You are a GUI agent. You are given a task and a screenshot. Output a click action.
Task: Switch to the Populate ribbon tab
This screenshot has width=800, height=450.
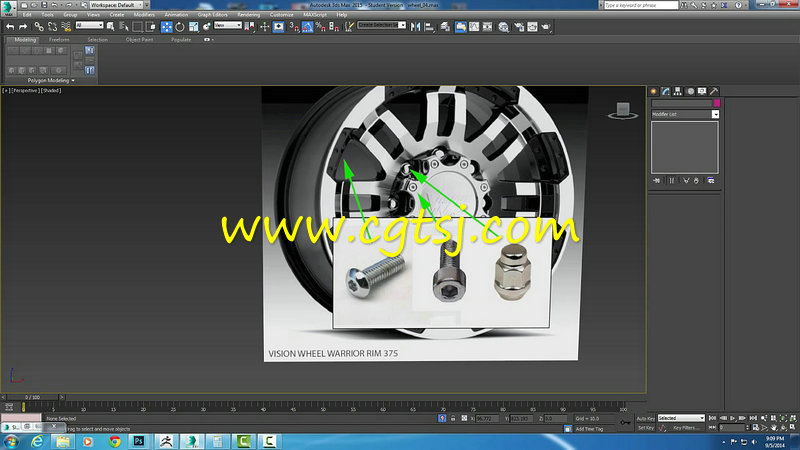point(181,39)
